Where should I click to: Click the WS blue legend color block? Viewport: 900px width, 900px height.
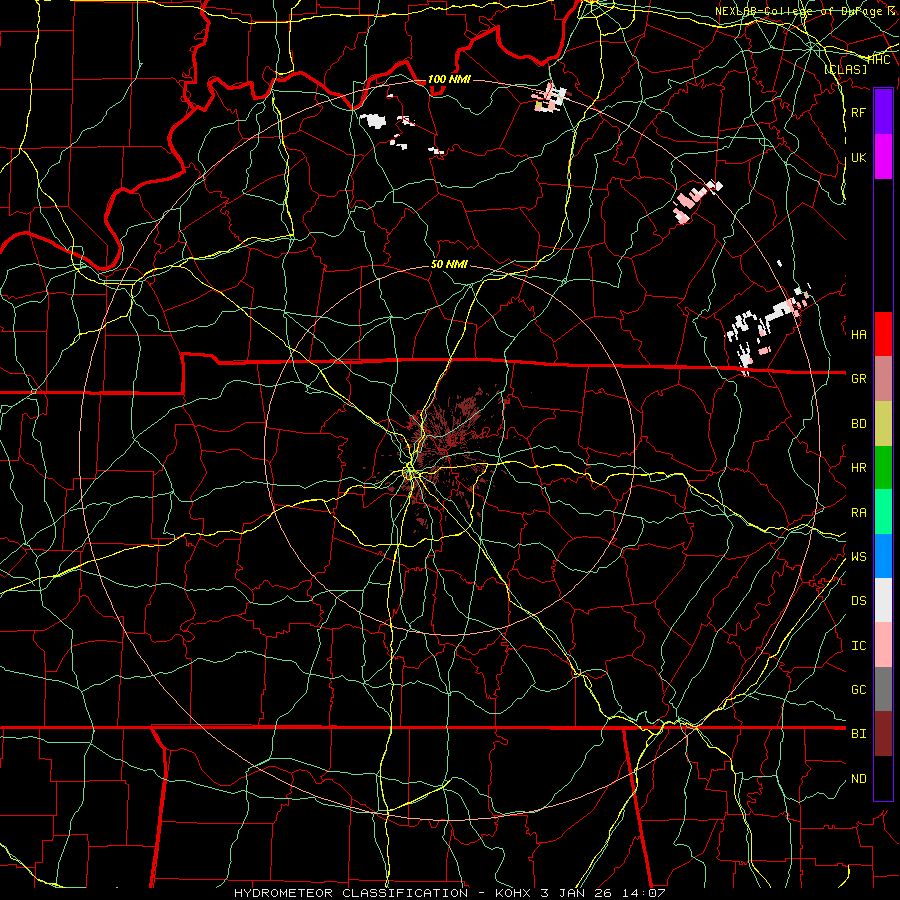[x=883, y=556]
